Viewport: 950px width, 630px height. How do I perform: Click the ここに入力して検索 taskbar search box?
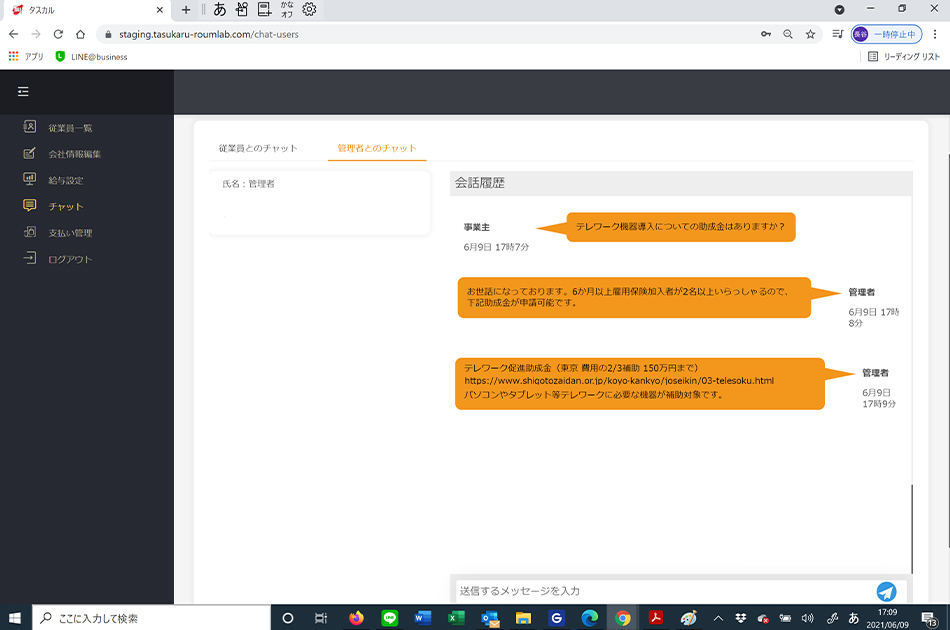[x=151, y=618]
